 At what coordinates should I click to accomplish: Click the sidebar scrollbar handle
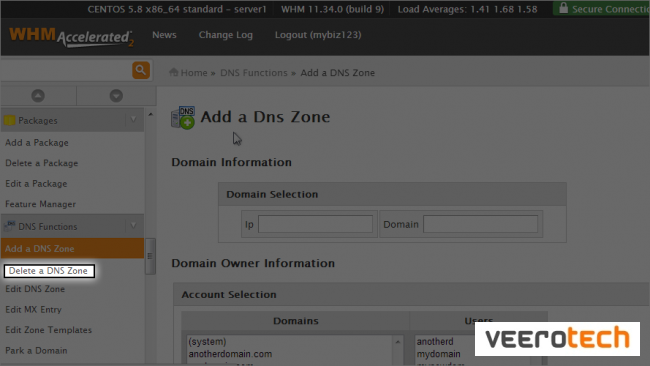150,256
